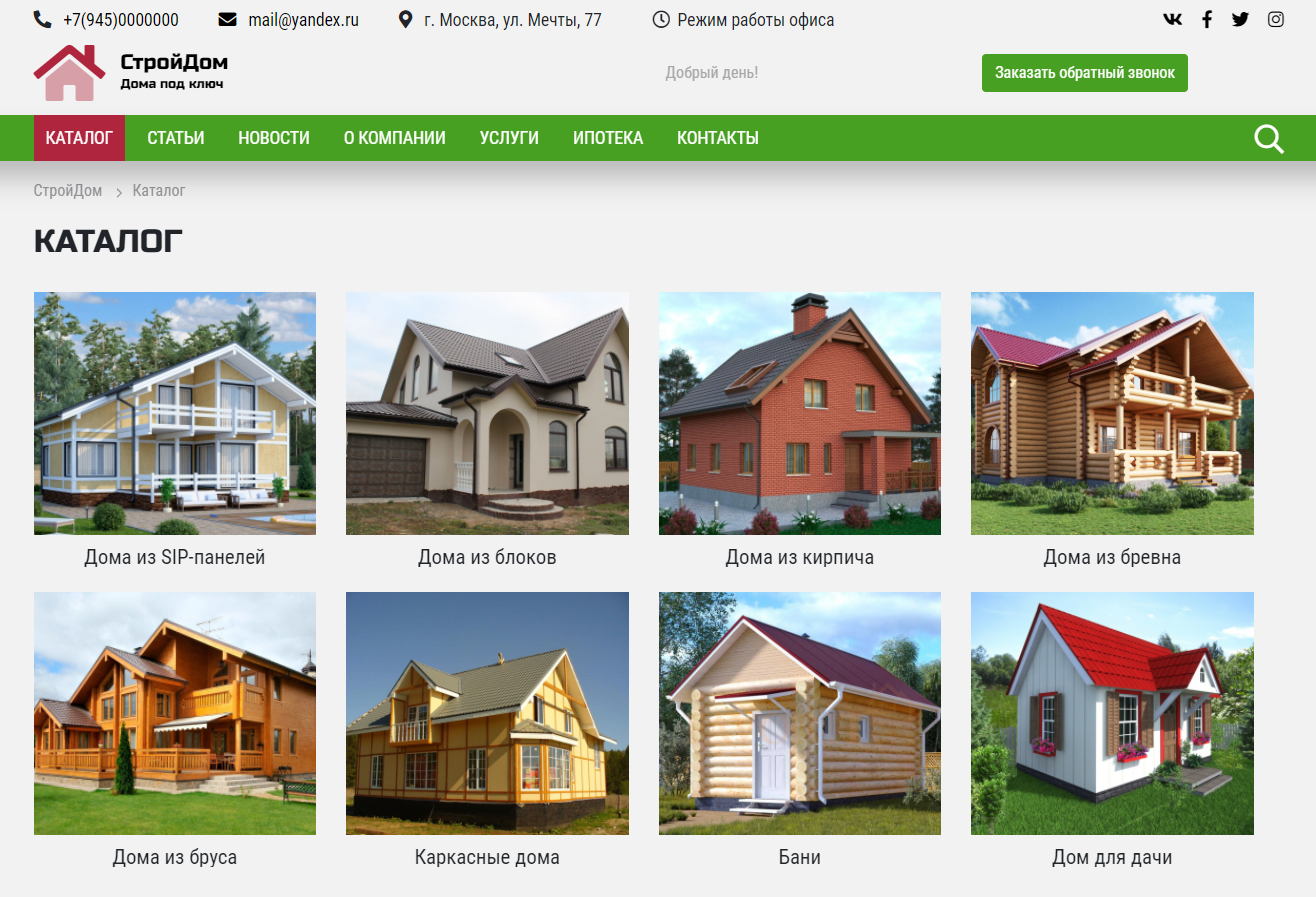Select the Дома из бревна image

click(x=1112, y=413)
